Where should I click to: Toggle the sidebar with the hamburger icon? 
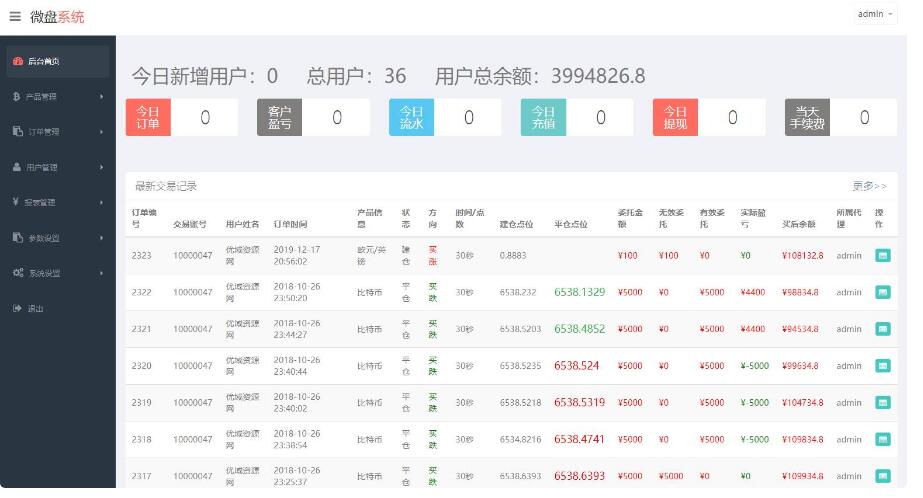coord(15,16)
